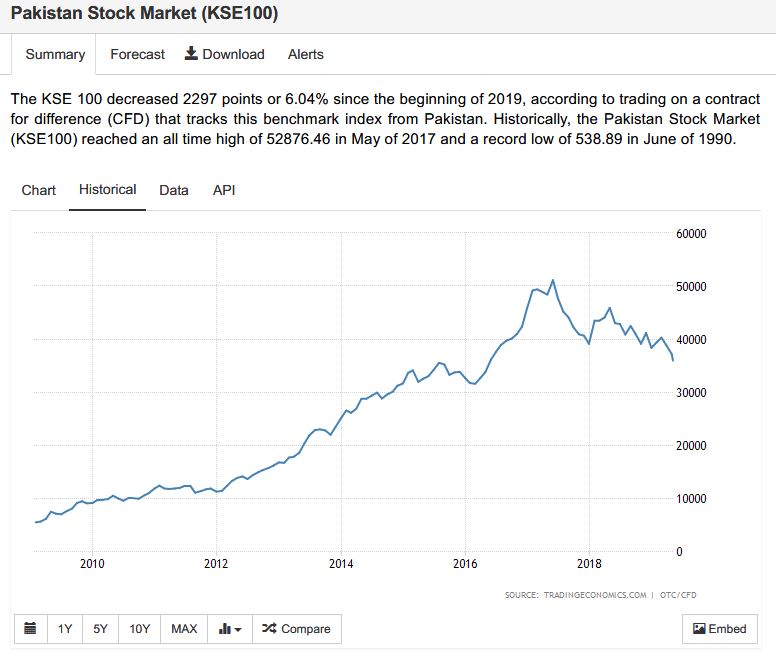Viewport: 776px width, 657px height.
Task: Click the chart line's final data point
Action: [x=673, y=360]
